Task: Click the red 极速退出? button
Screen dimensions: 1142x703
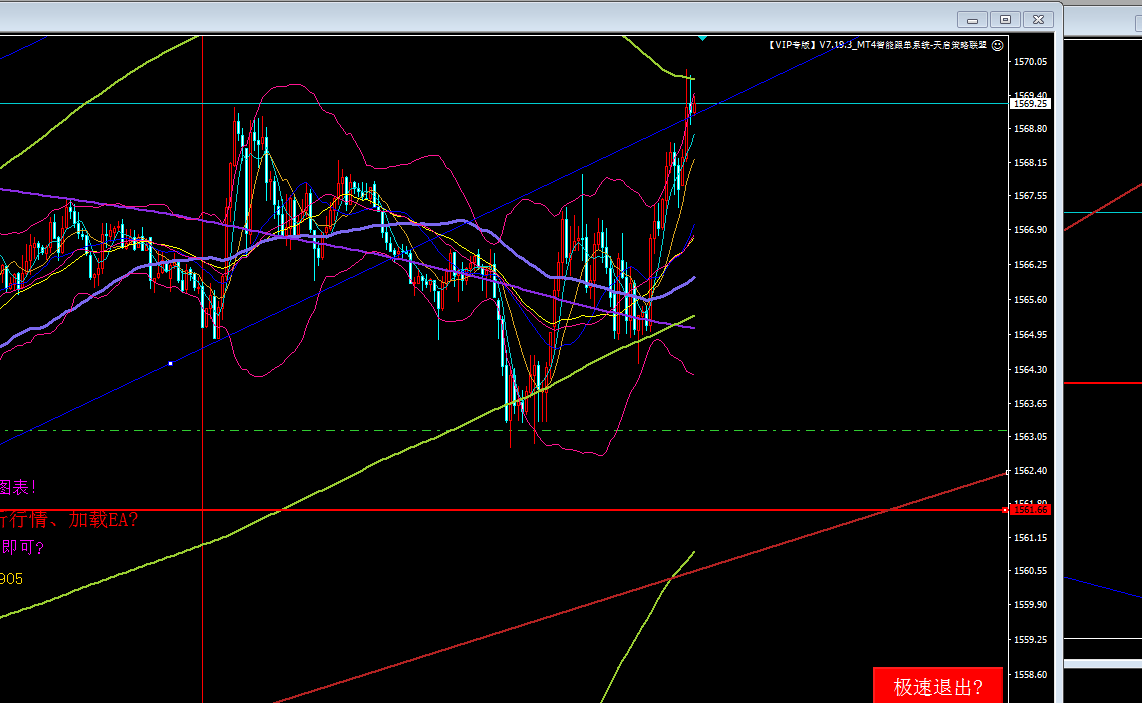Action: pos(937,686)
